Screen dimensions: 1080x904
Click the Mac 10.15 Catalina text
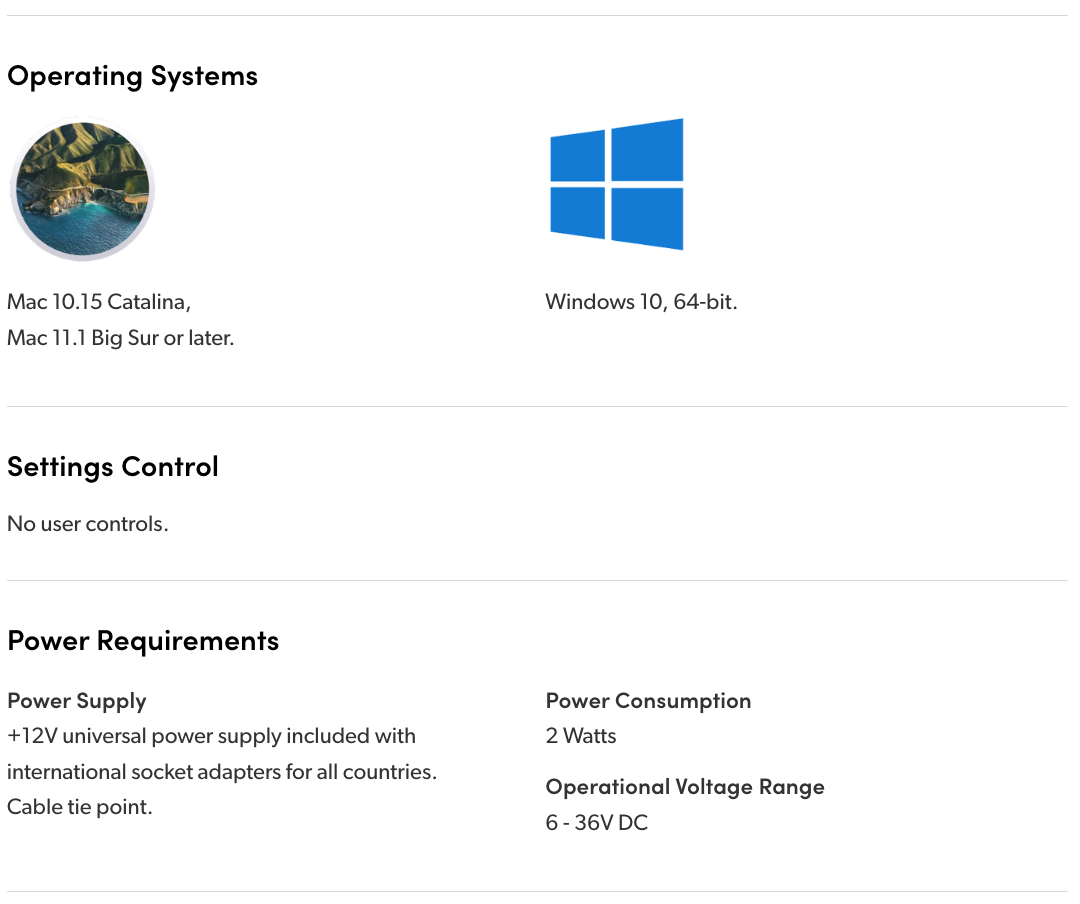point(99,302)
